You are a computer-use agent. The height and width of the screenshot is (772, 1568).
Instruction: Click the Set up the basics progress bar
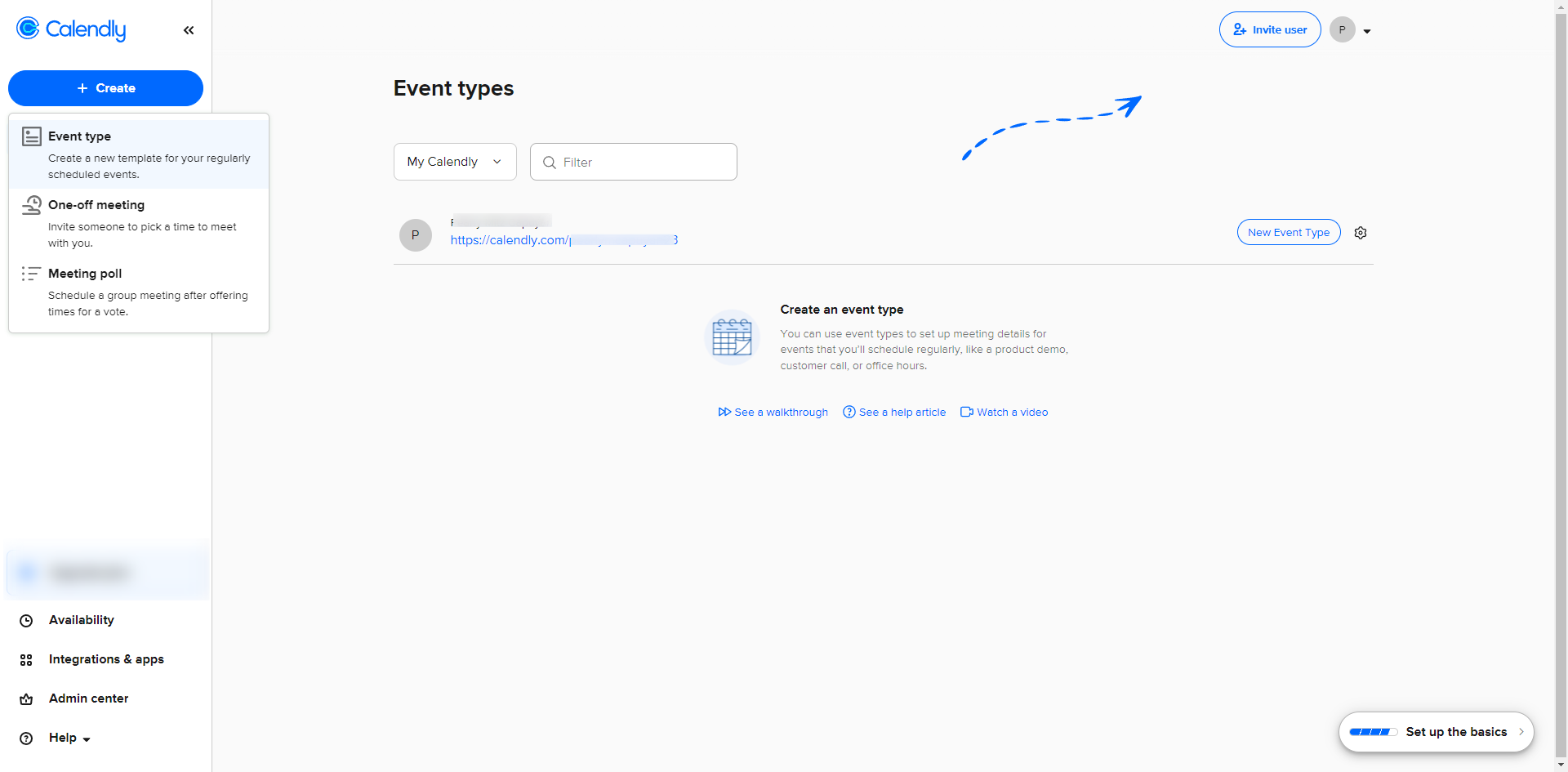pyautogui.click(x=1374, y=732)
